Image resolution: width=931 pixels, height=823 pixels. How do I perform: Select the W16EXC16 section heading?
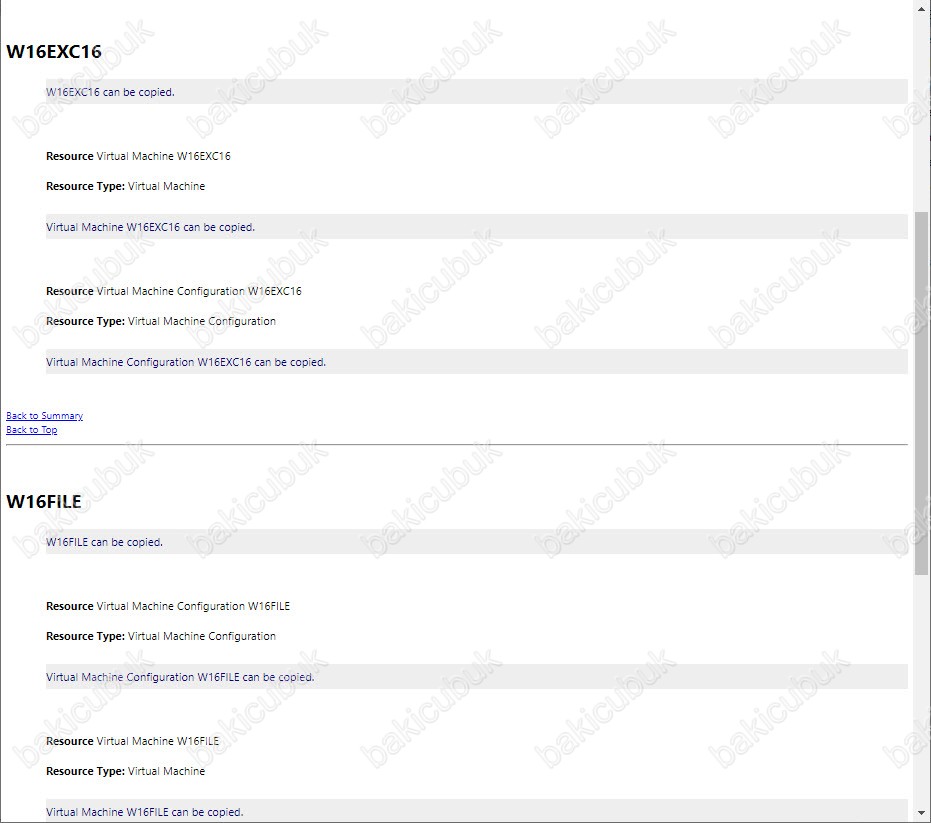coord(53,52)
